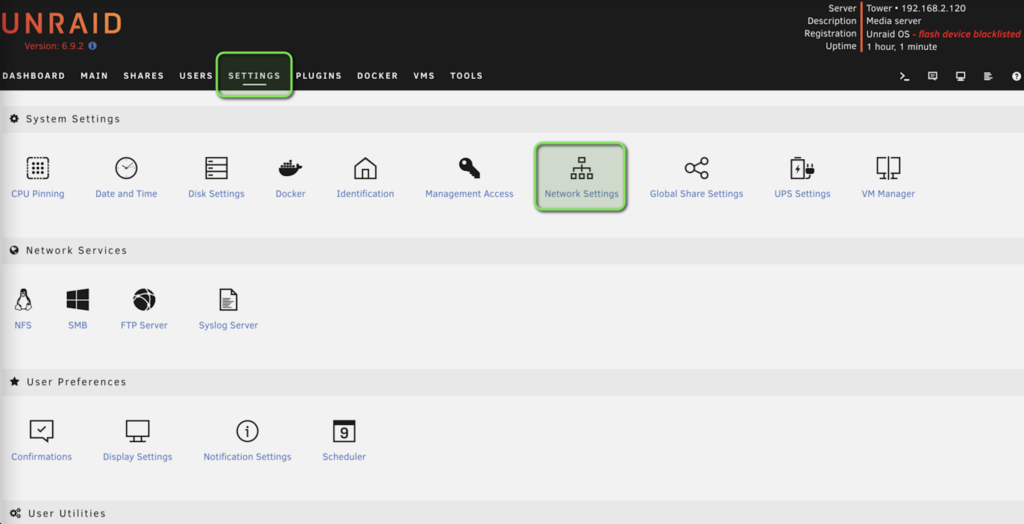The image size is (1024, 524).
Task: Open Disk Settings icon
Action: (216, 168)
